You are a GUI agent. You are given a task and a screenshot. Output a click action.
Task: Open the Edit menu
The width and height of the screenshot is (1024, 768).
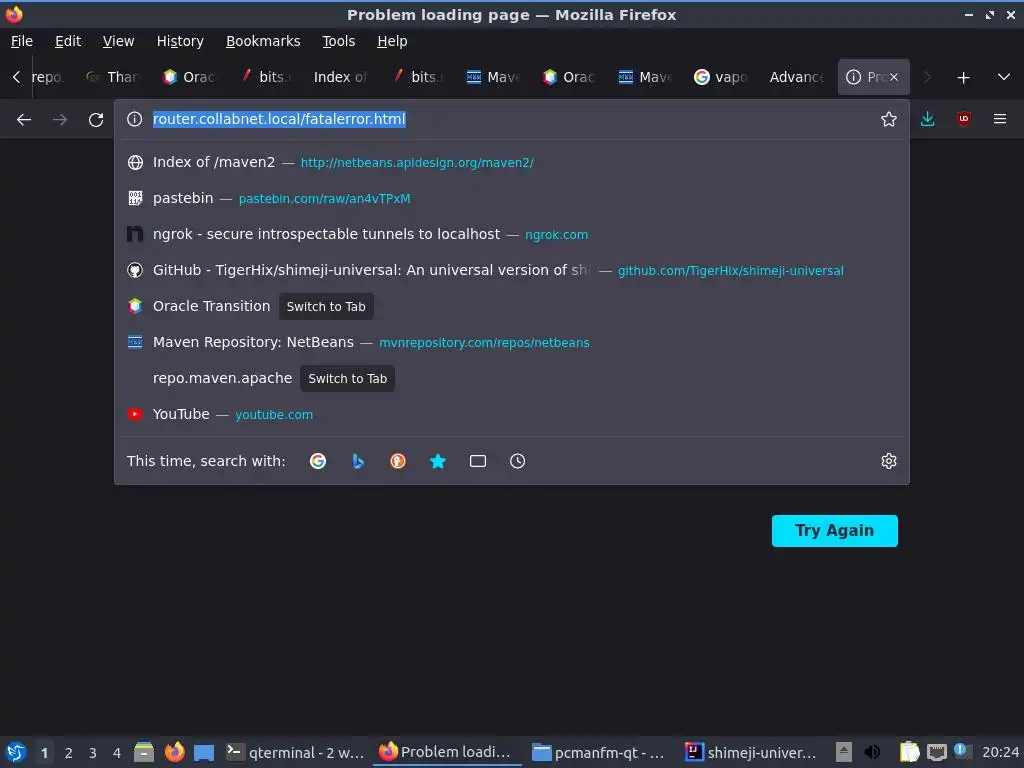pos(68,41)
